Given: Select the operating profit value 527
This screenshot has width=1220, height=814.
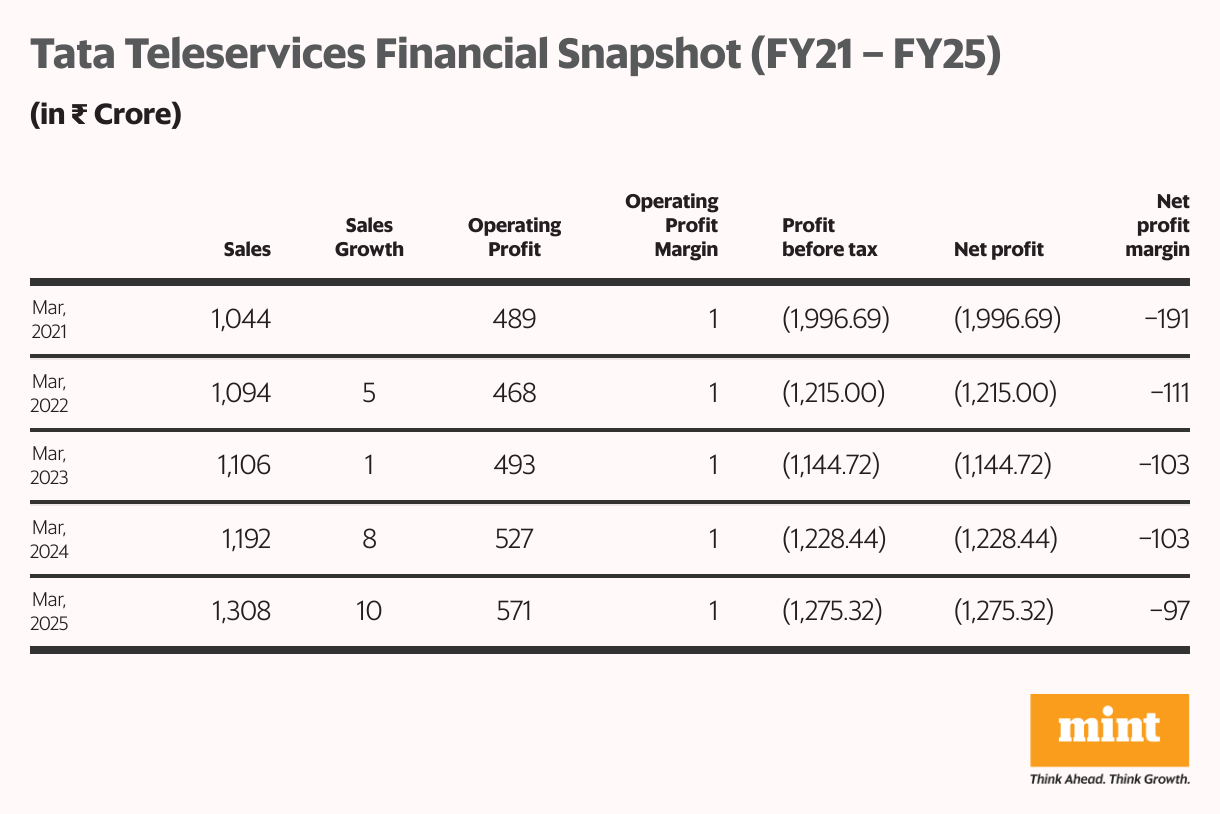Looking at the screenshot, I should coord(514,539).
